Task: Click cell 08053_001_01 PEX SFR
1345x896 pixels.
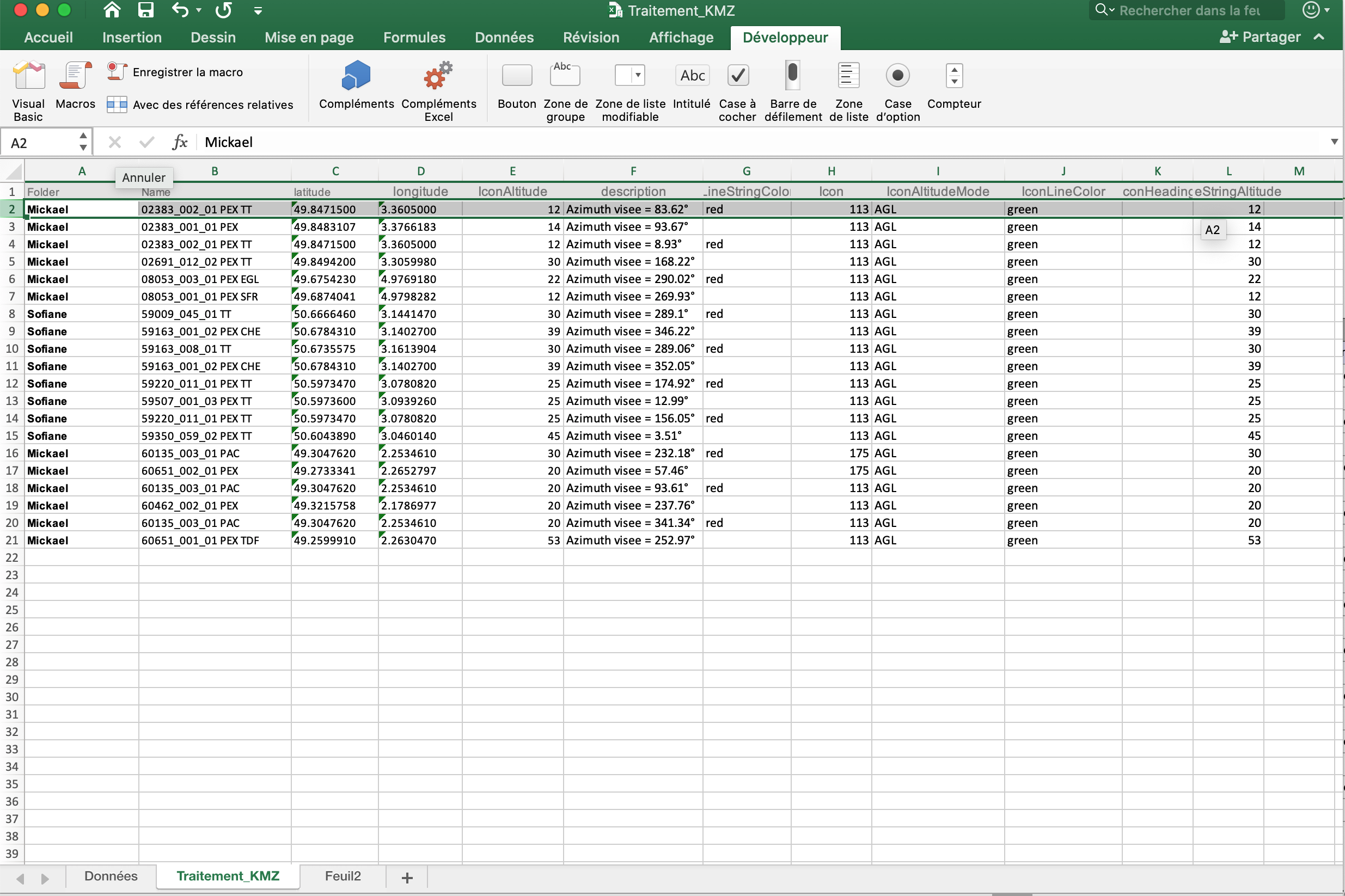Action: (x=215, y=296)
